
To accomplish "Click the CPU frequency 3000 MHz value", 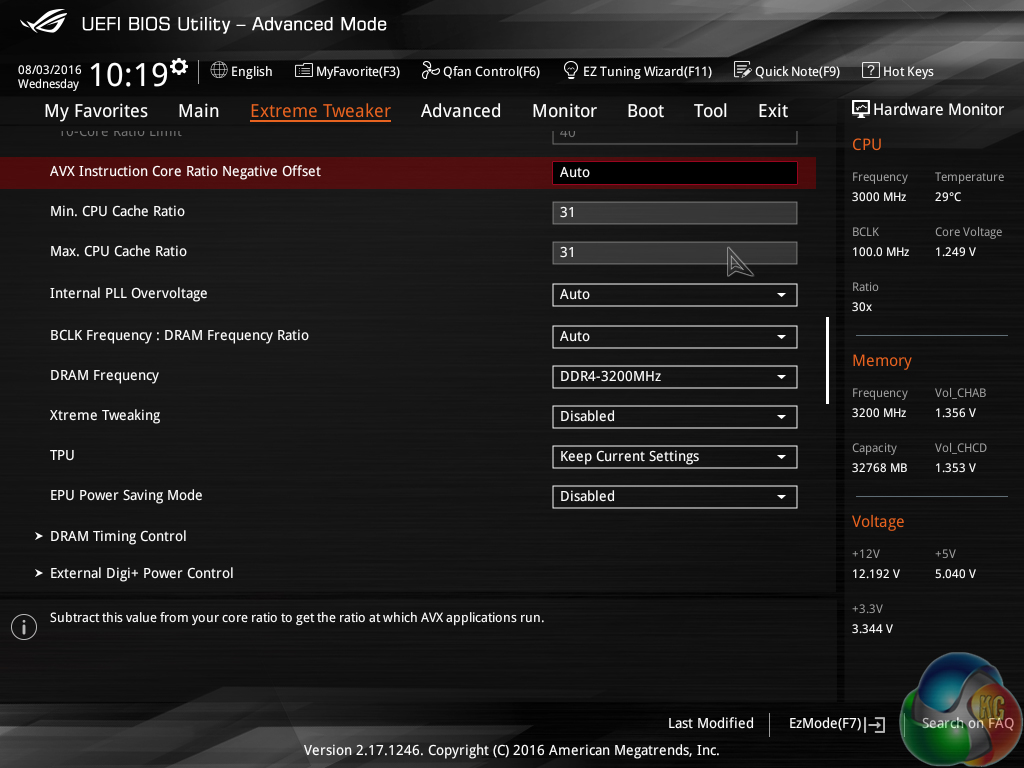I will [879, 197].
